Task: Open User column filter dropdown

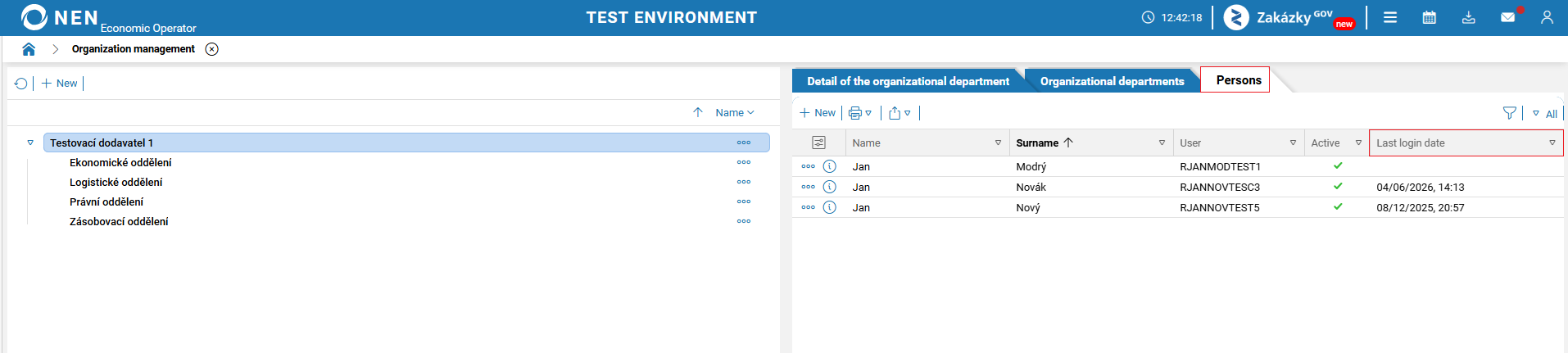Action: [x=1293, y=143]
